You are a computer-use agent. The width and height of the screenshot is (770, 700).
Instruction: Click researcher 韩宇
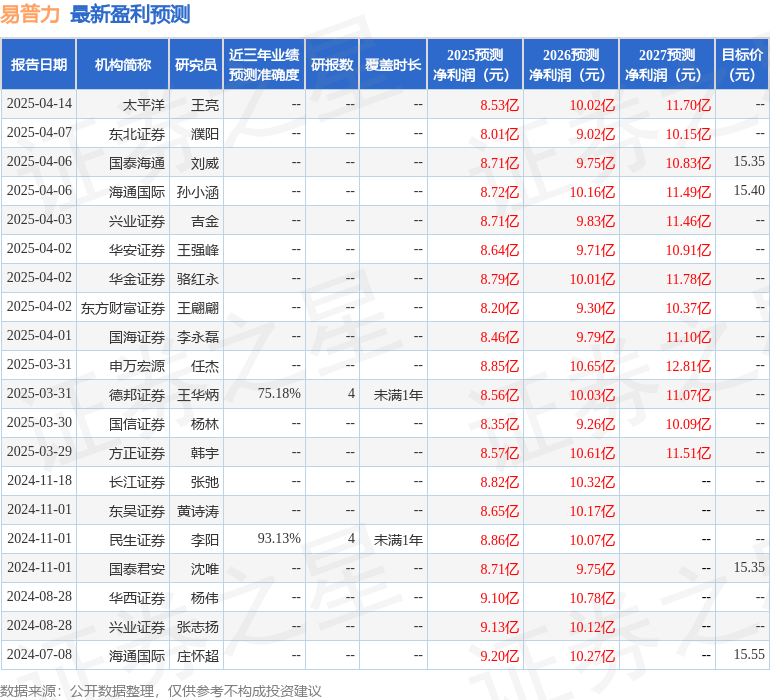(x=205, y=453)
